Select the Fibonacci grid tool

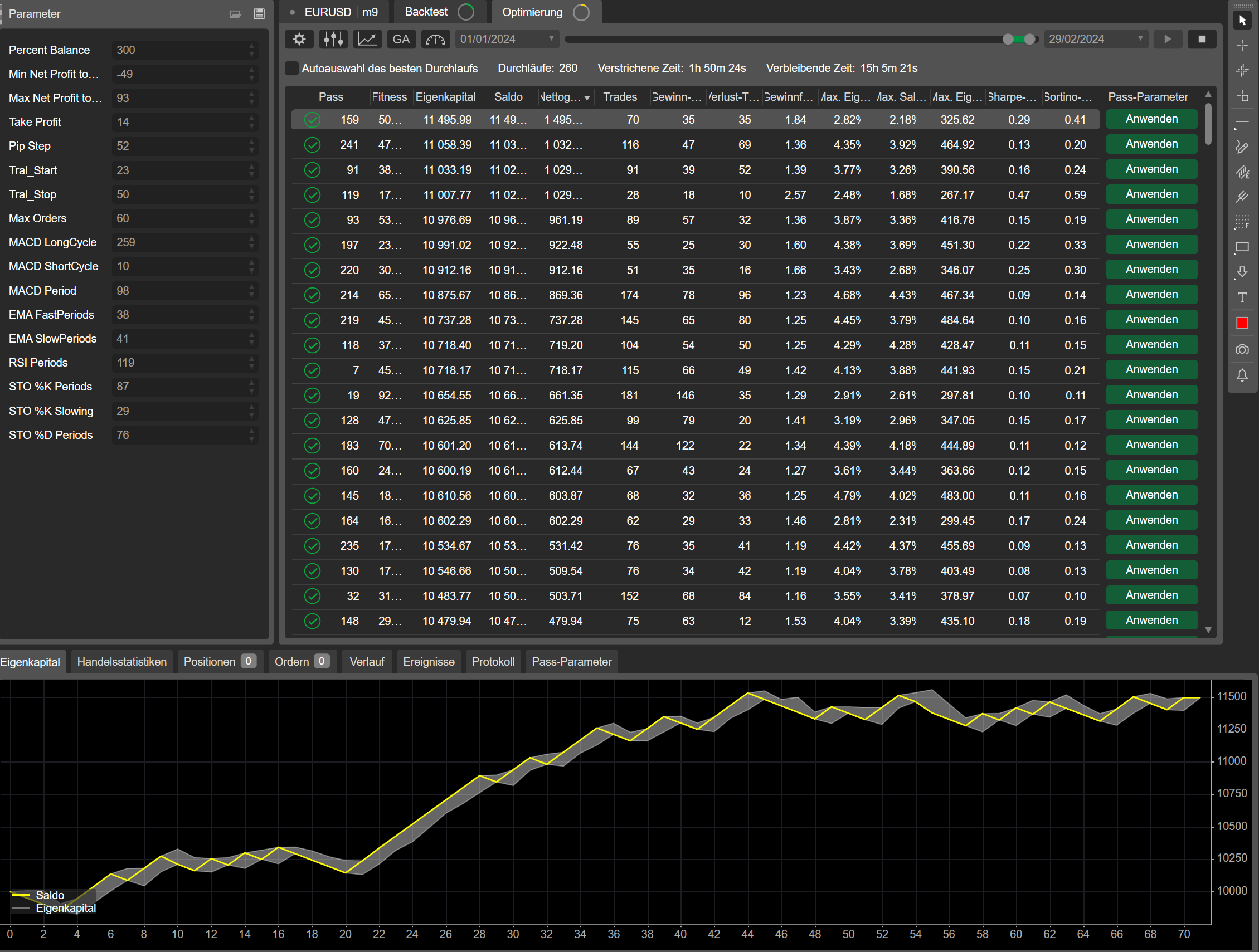[1242, 222]
